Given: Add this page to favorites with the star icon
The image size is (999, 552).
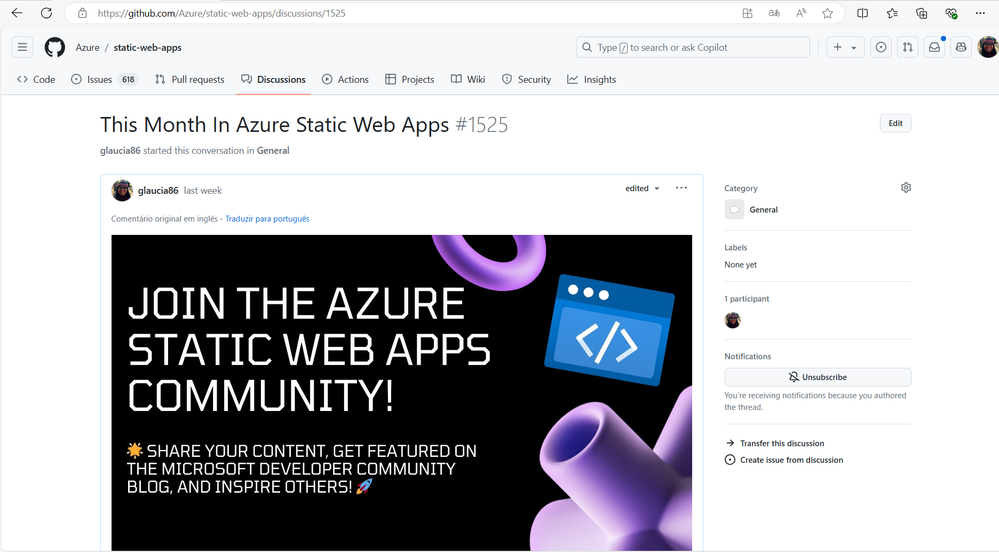Looking at the screenshot, I should (x=828, y=13).
